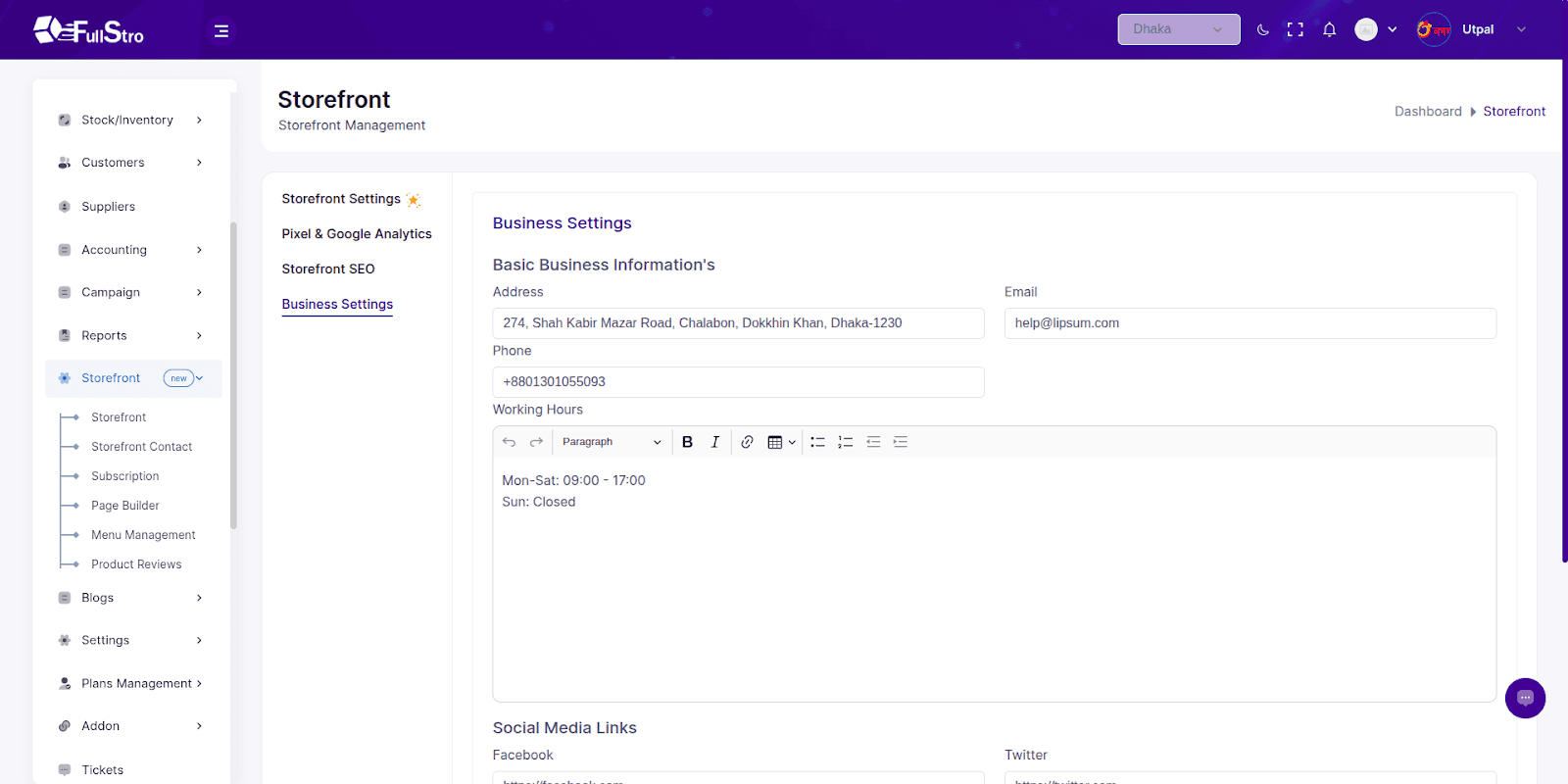Decrease indent in editor
The width and height of the screenshot is (1568, 784).
873,442
